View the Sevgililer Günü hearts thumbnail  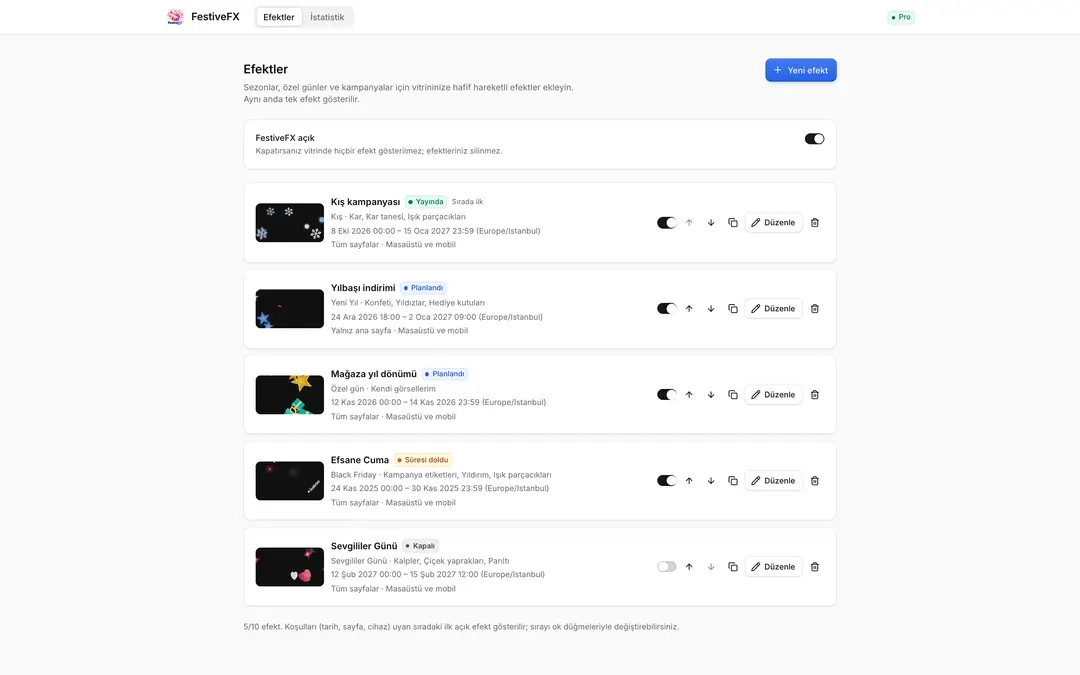[x=289, y=567]
